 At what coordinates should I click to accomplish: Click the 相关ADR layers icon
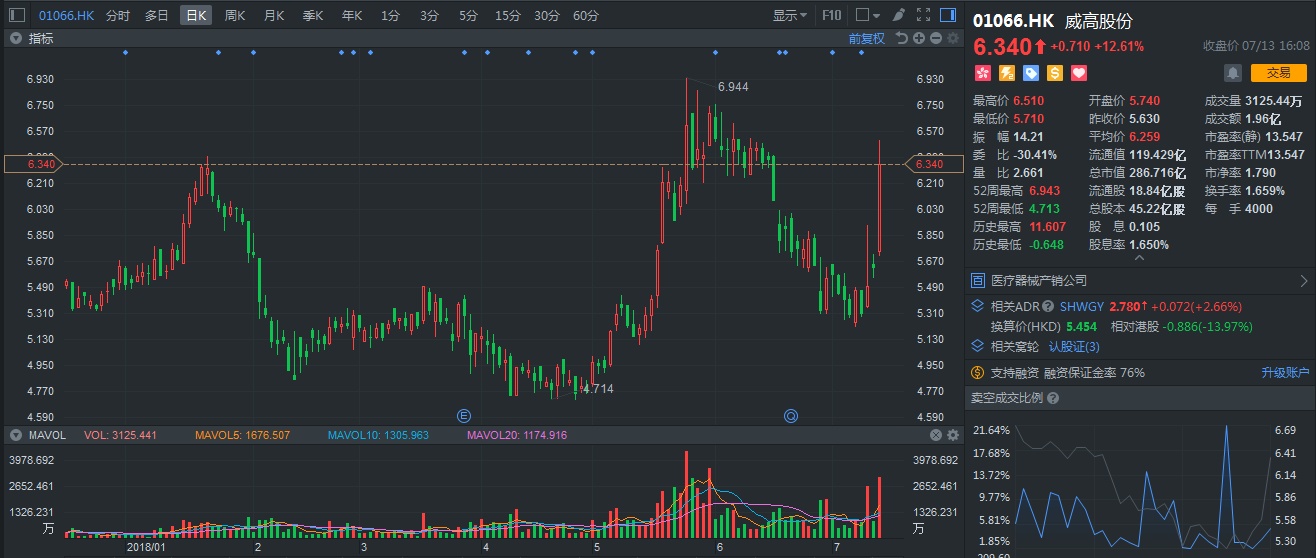coord(979,307)
